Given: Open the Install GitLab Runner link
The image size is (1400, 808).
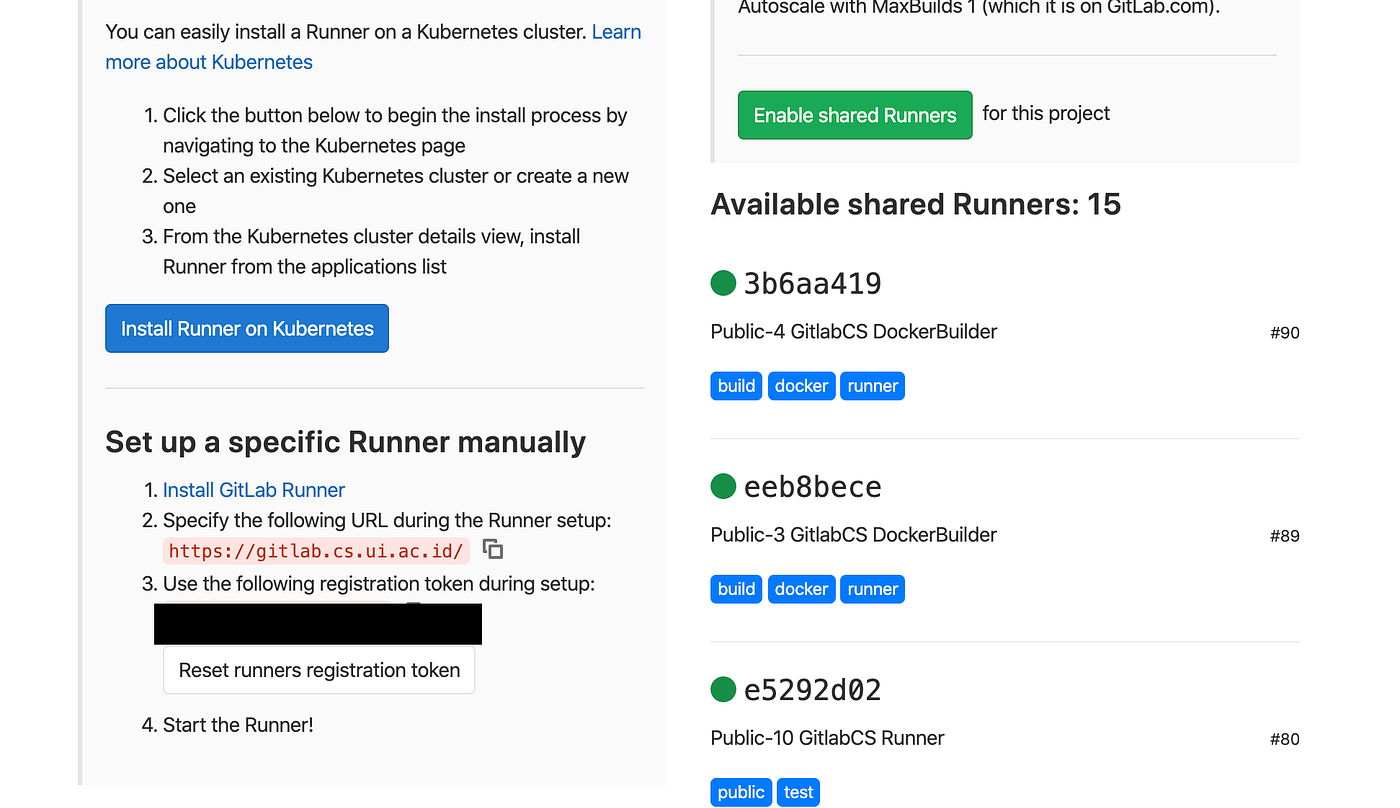Looking at the screenshot, I should [x=253, y=490].
